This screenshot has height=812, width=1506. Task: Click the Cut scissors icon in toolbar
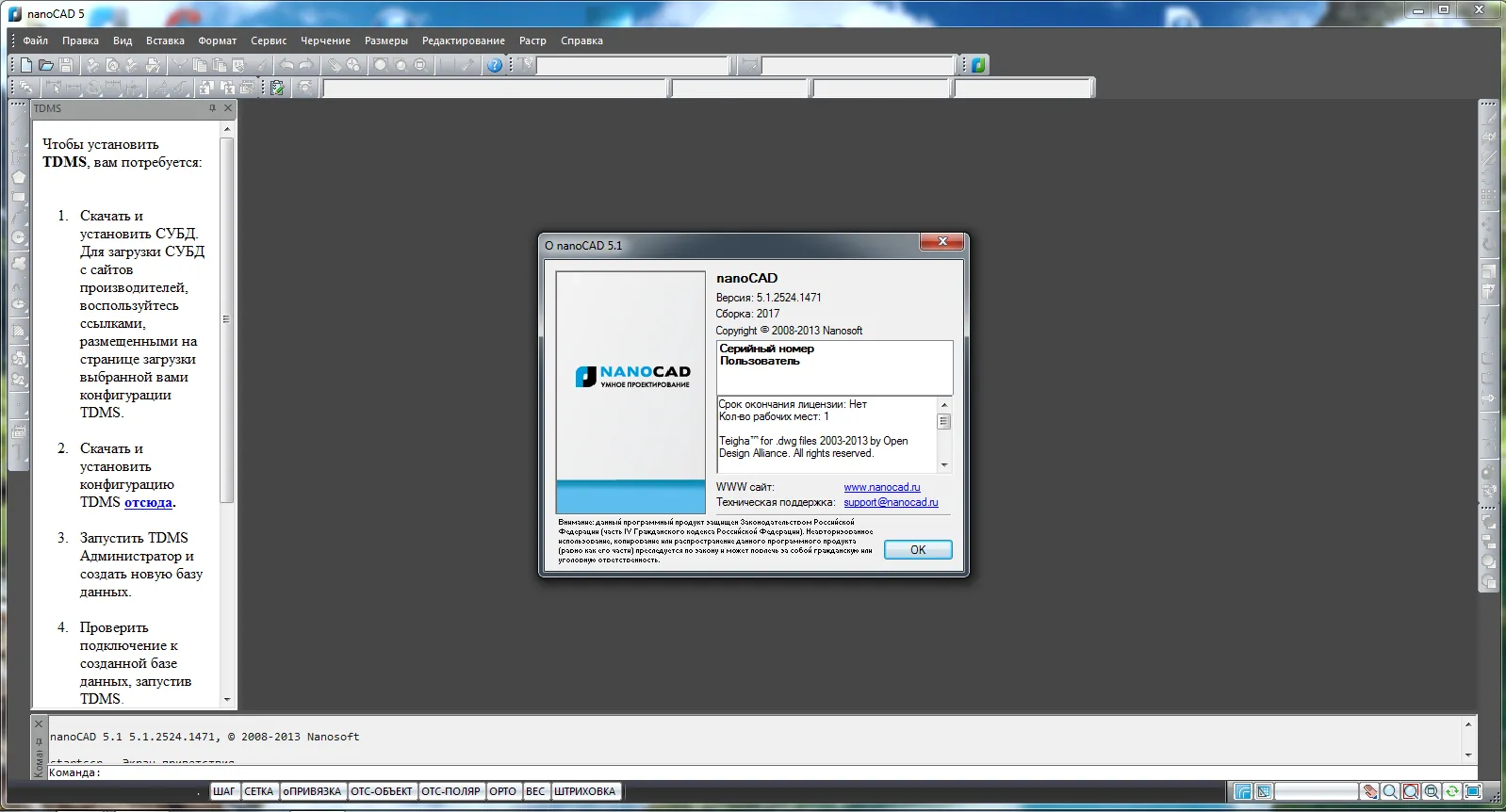coord(179,65)
